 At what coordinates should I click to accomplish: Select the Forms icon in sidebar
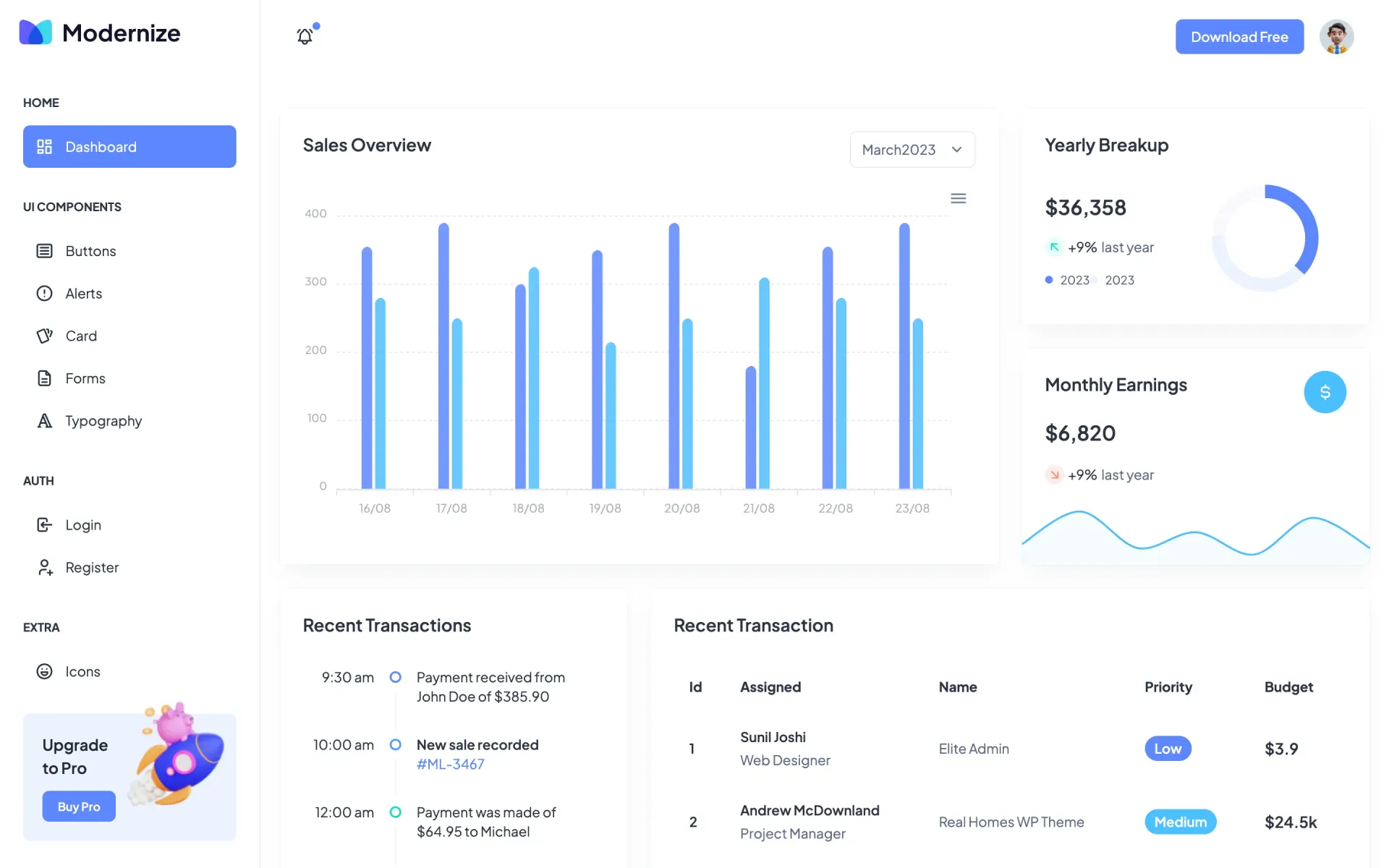click(44, 378)
